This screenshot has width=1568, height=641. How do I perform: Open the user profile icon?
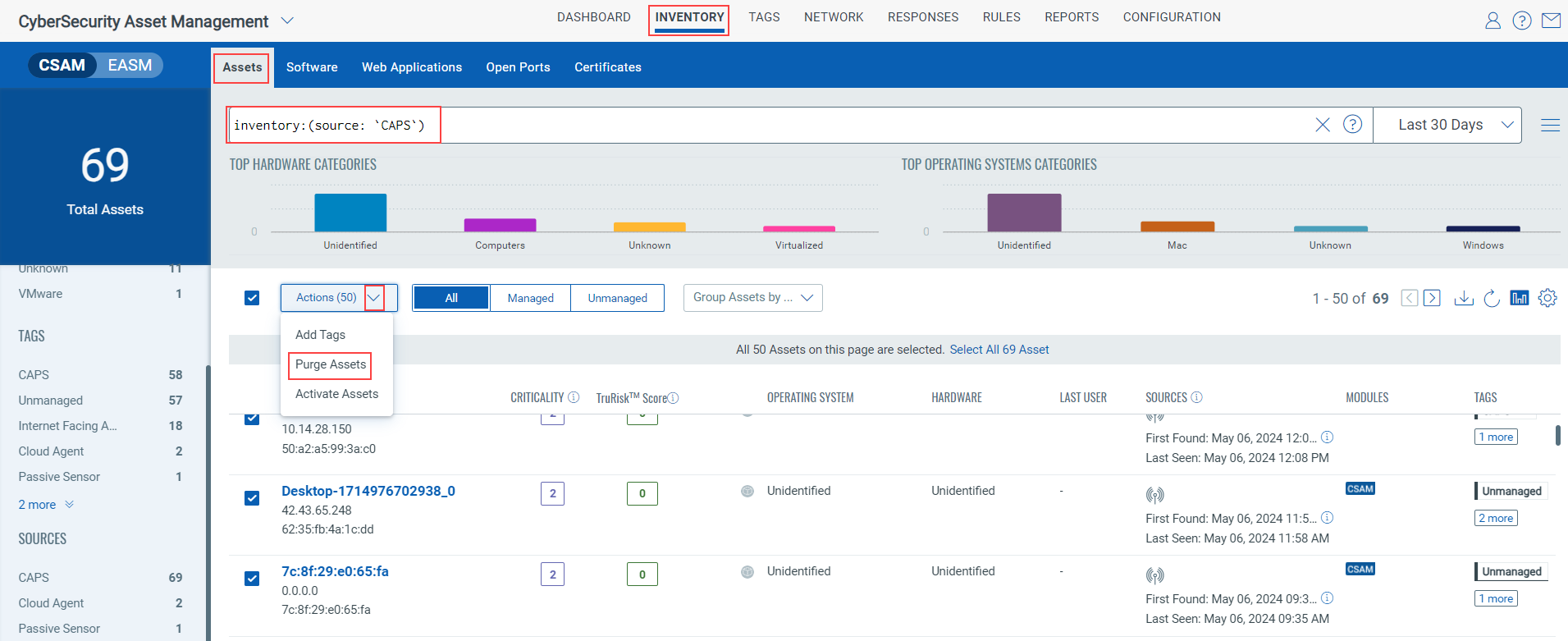(x=1493, y=21)
